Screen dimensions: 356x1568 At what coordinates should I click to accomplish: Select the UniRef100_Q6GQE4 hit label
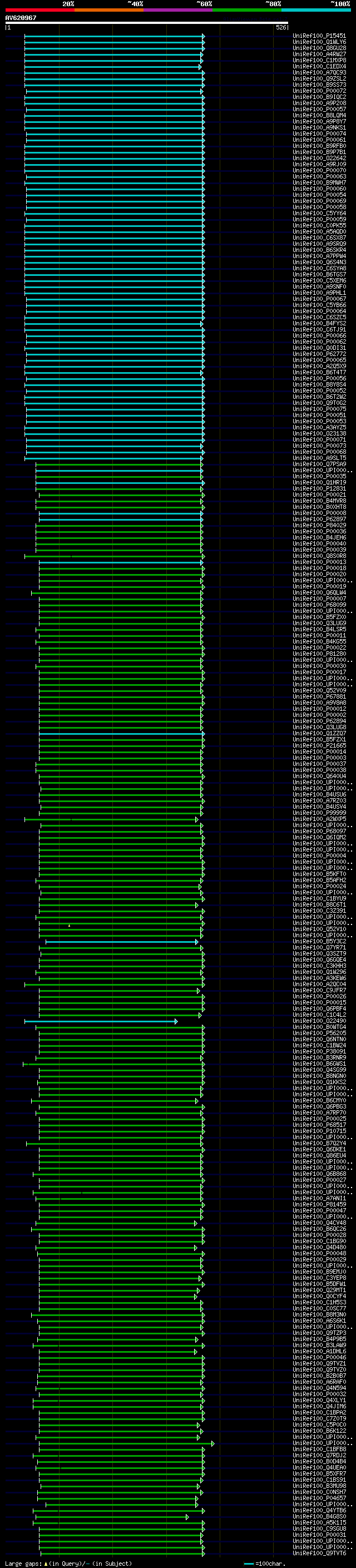coord(319,960)
